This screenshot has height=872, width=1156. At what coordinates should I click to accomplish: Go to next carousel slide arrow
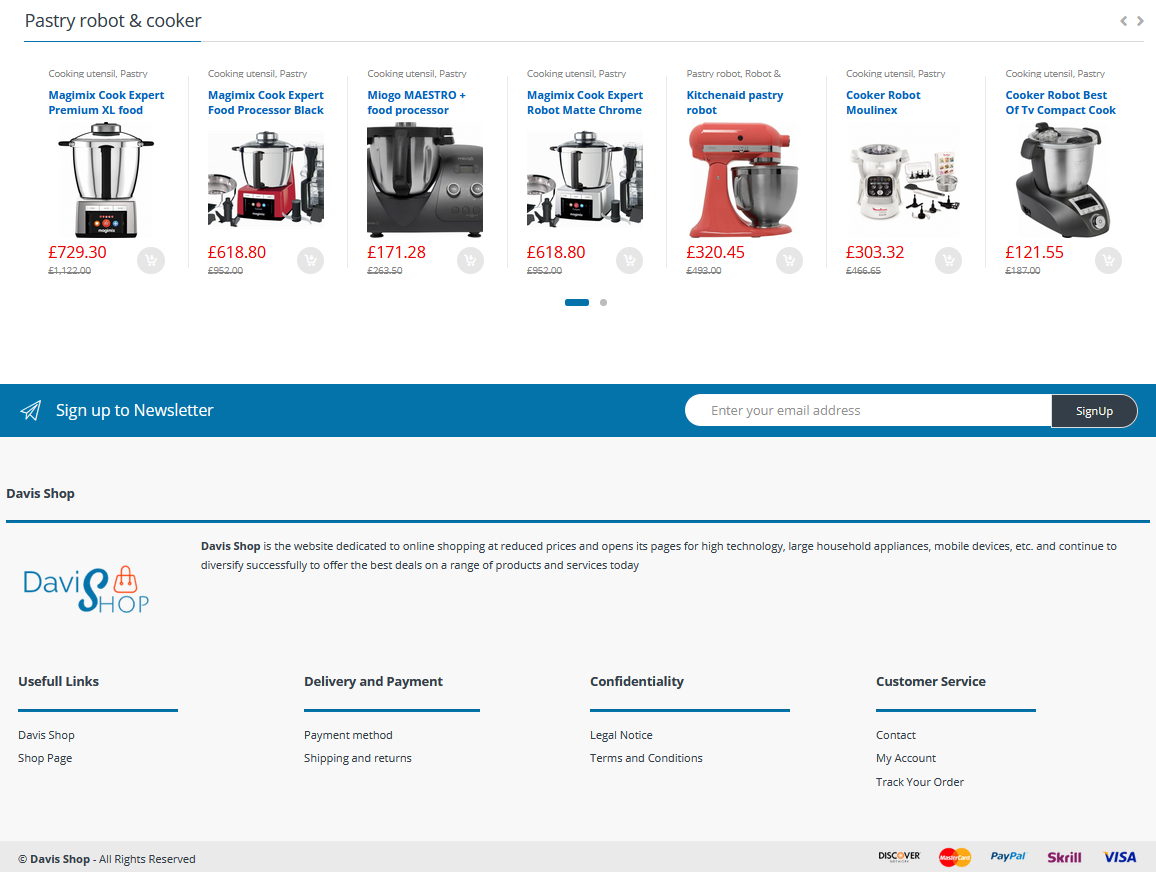coord(1140,21)
